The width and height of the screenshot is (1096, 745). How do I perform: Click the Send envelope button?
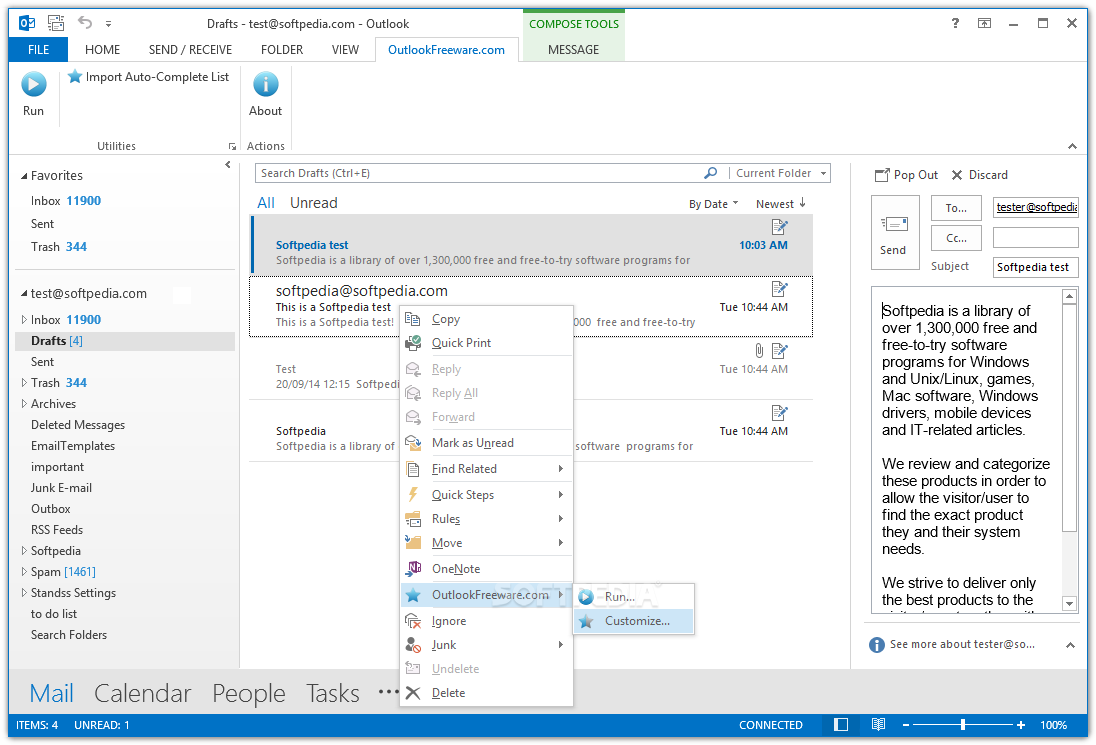tap(894, 233)
